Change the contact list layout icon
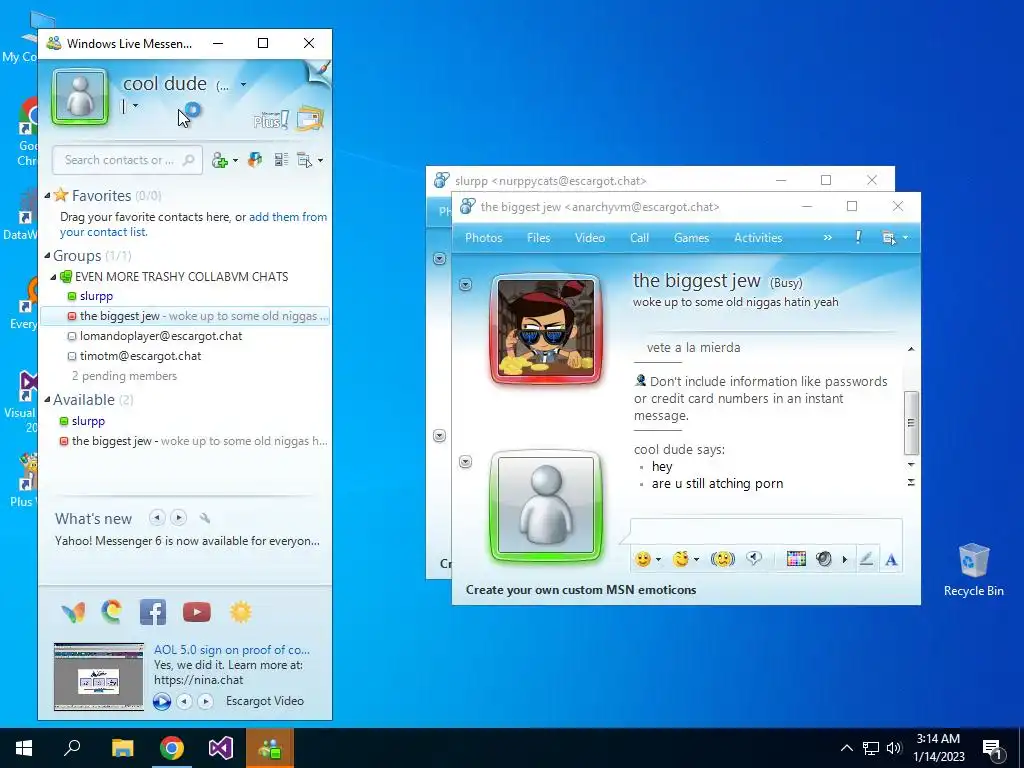Viewport: 1024px width, 768px height. point(281,159)
